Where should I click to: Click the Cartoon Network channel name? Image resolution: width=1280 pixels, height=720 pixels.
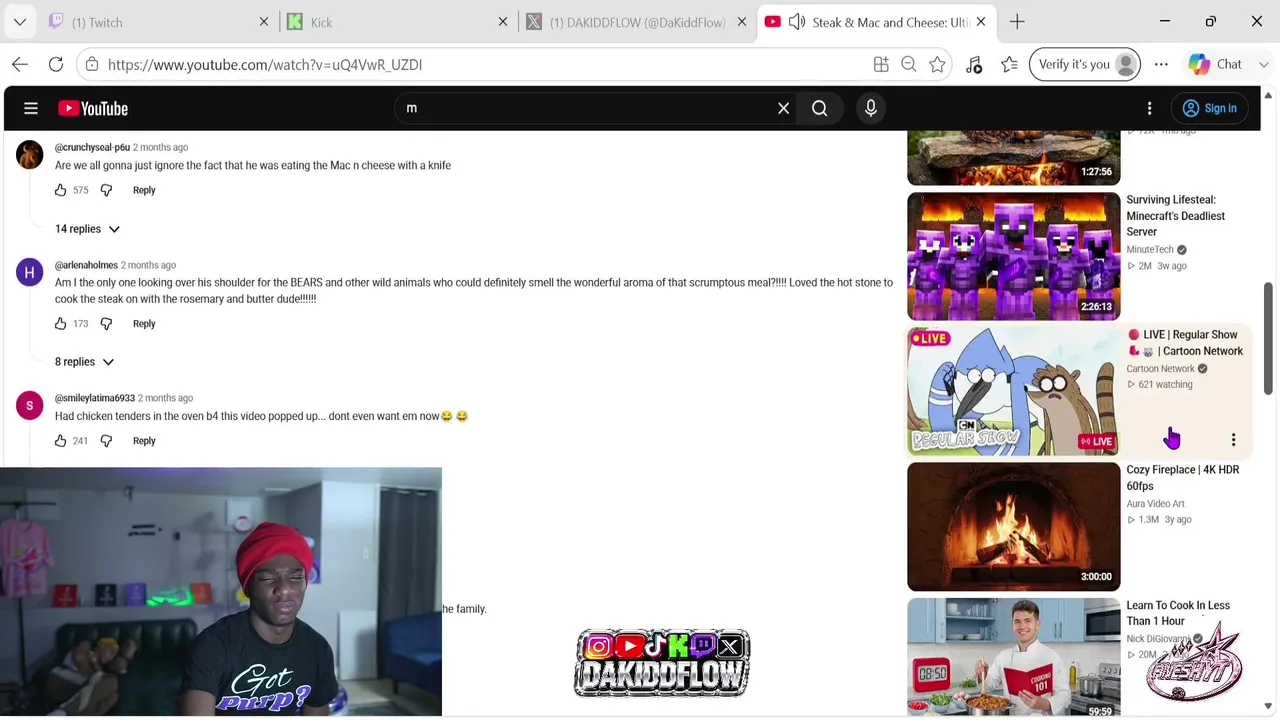1160,369
